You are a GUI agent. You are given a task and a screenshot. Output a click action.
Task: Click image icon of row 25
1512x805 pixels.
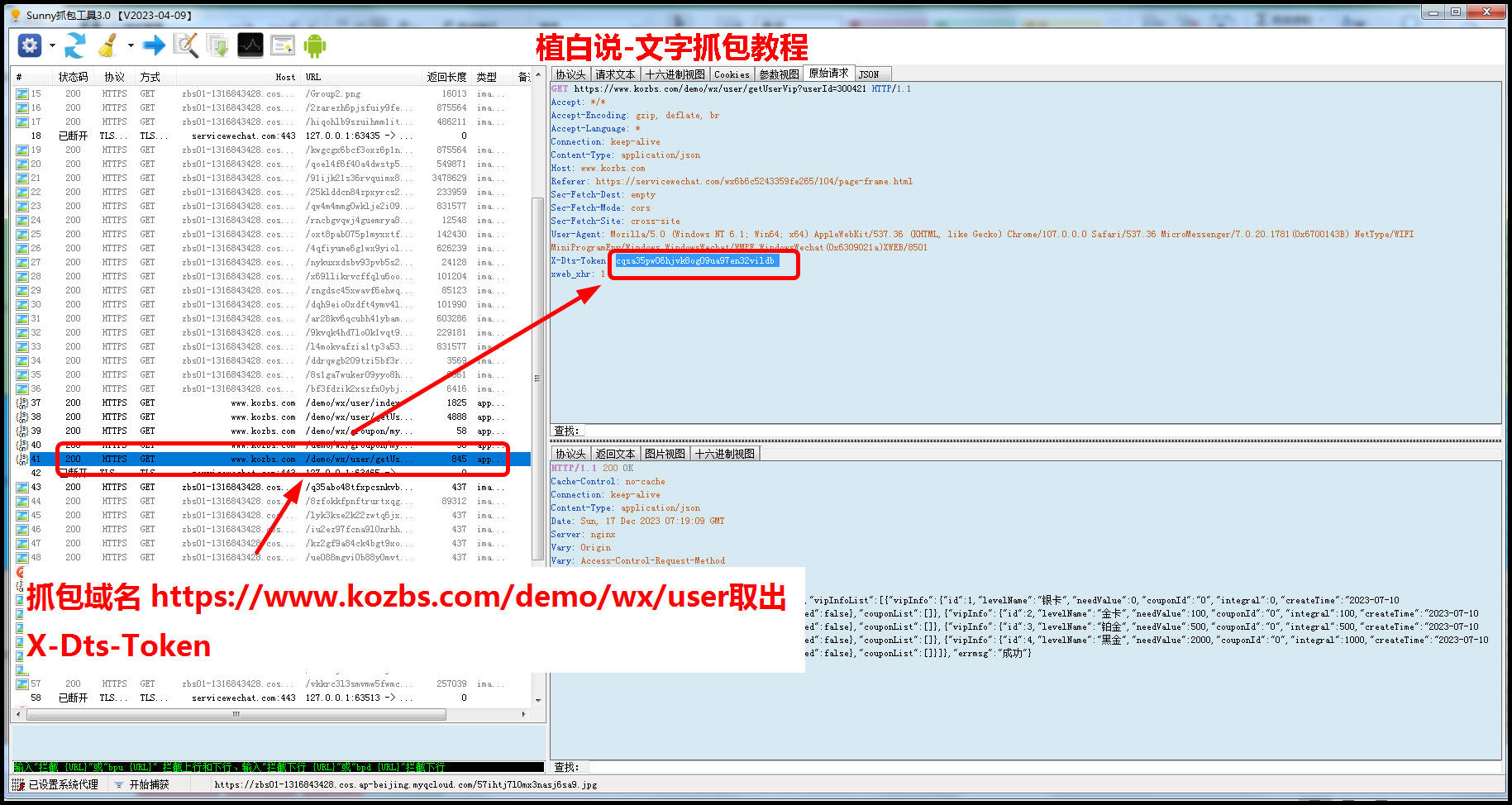coord(22,235)
